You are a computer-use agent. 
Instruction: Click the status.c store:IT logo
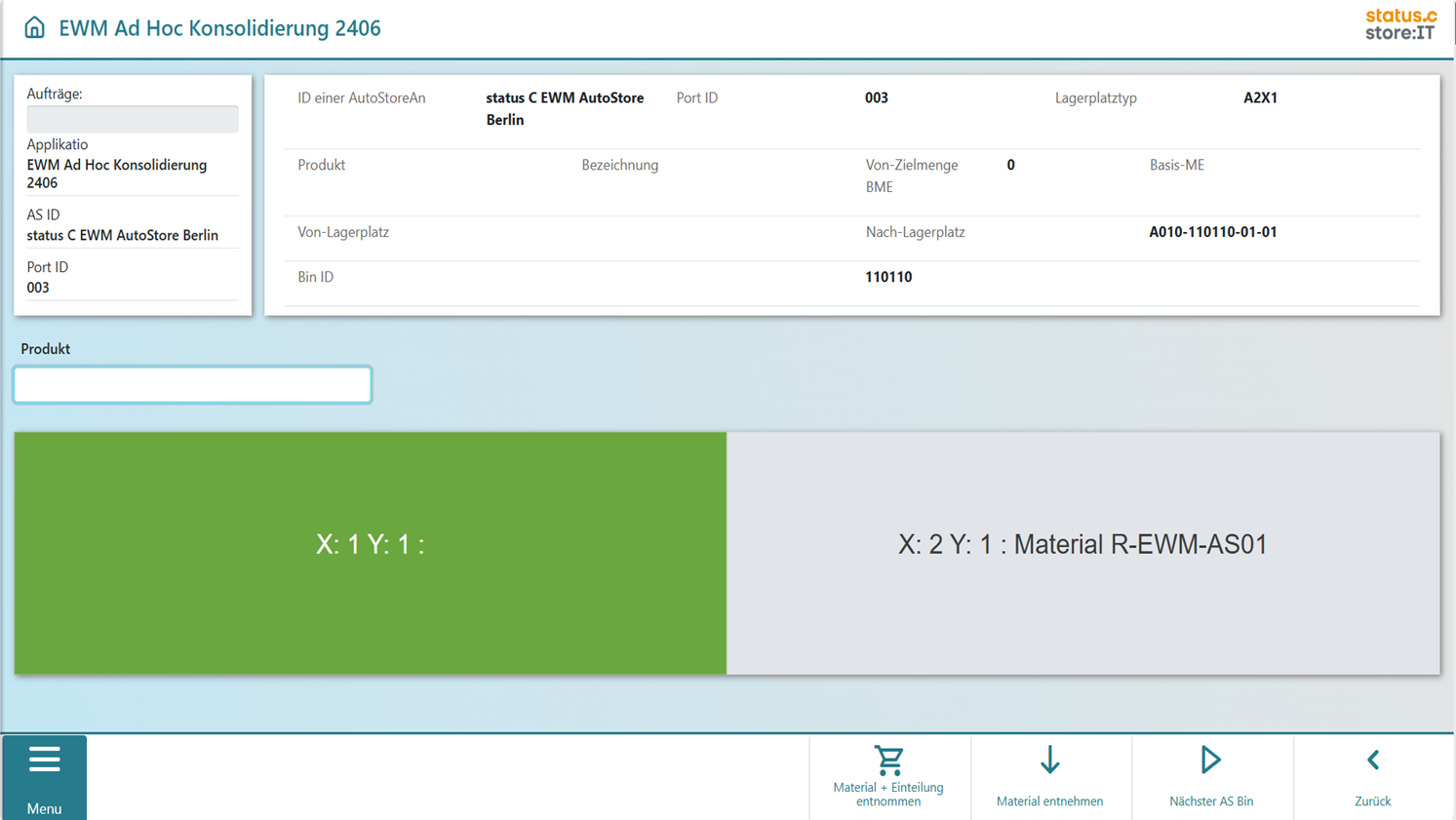pyautogui.click(x=1400, y=24)
